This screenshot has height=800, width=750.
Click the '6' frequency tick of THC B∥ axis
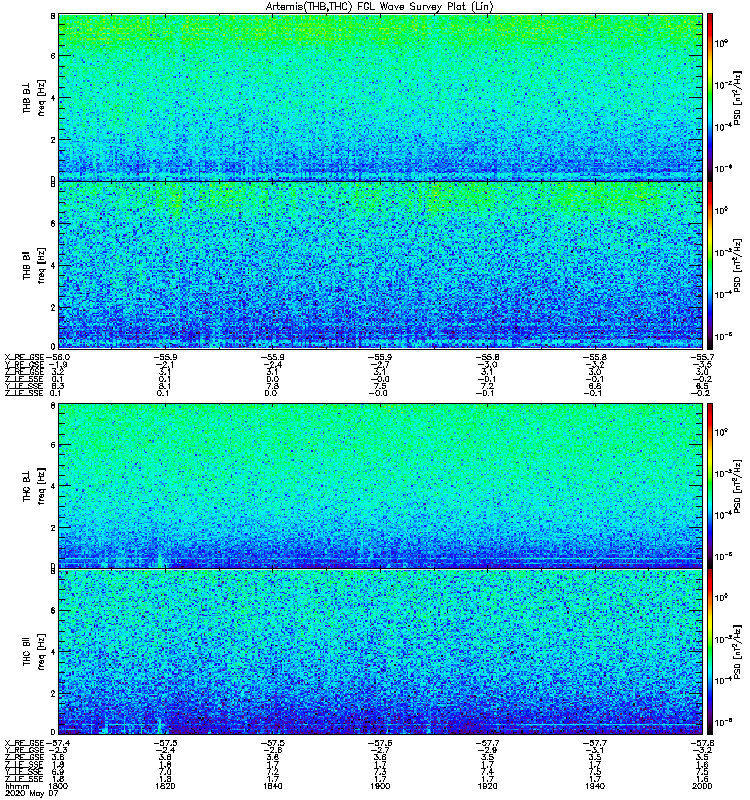pyautogui.click(x=53, y=611)
